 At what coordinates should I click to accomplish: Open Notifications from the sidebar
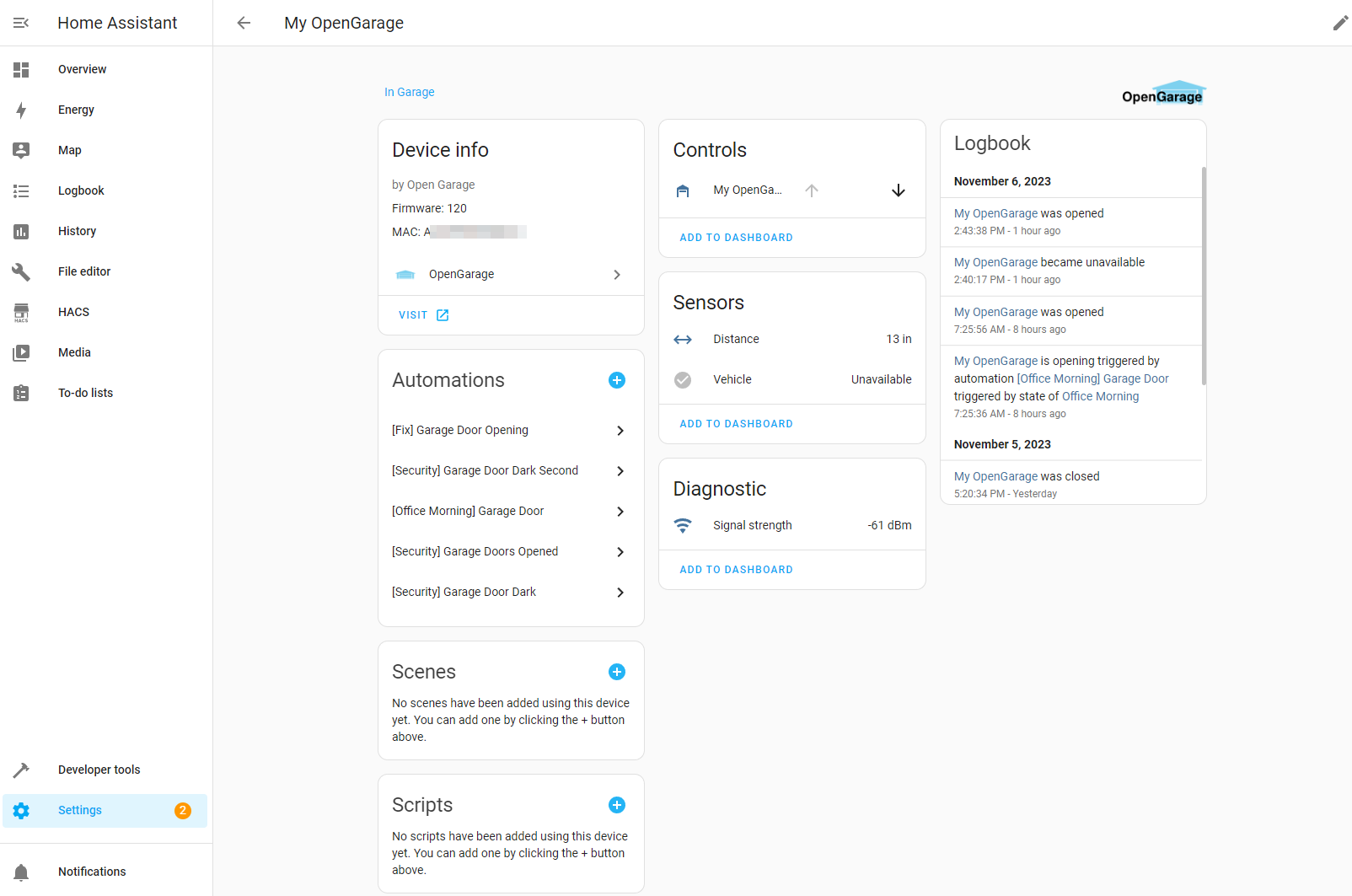(x=106, y=872)
